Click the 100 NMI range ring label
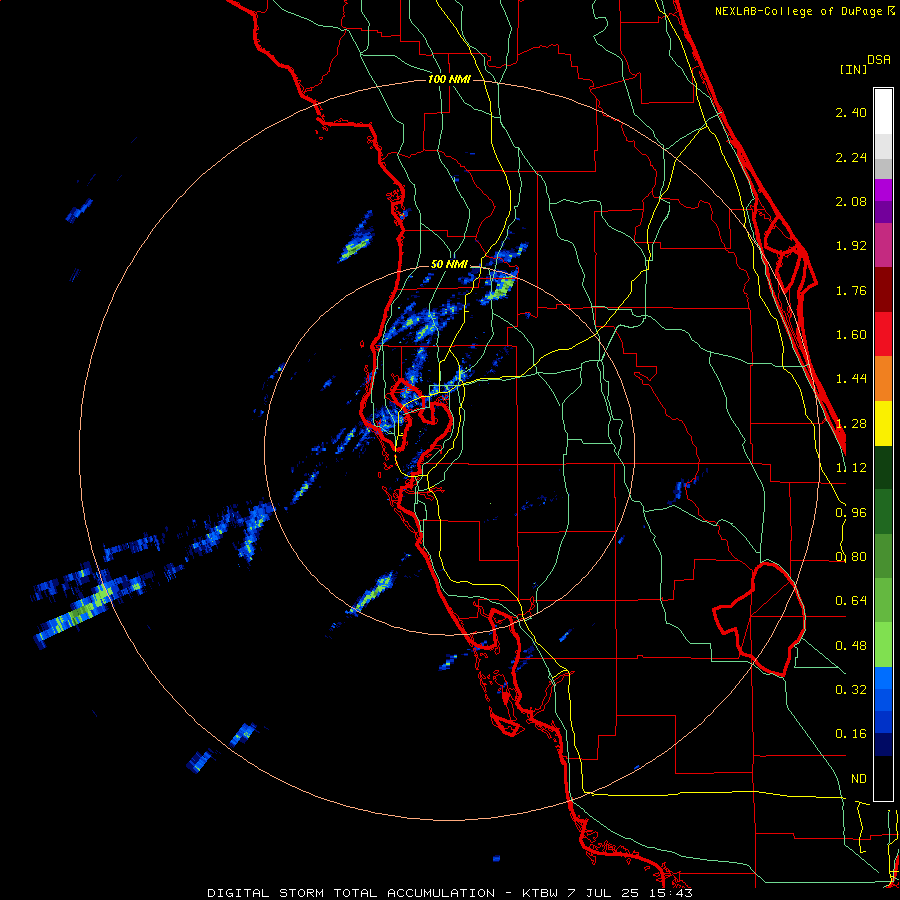900x900 pixels. (449, 79)
